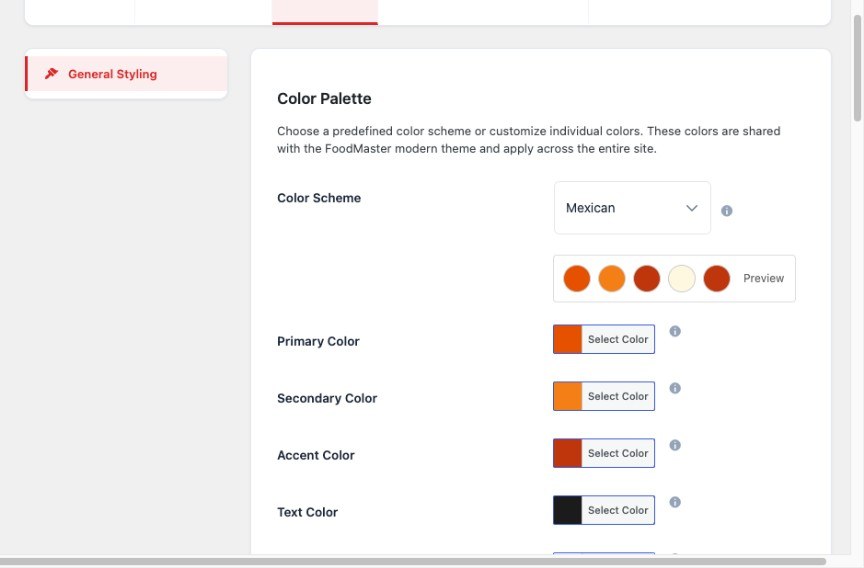Screen dimensions: 864x568
Task: Click the chevron arrow in Color Scheme dropdown
Action: [692, 208]
